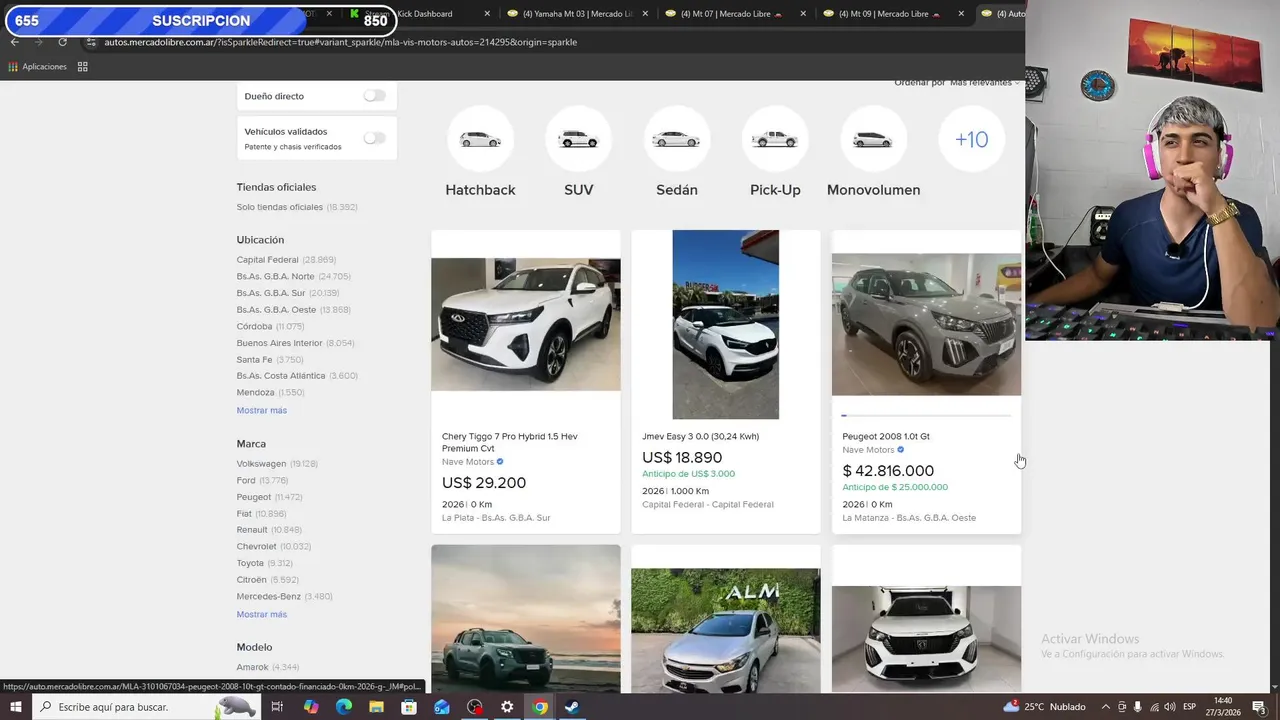Open File Explorer from taskbar

point(376,707)
